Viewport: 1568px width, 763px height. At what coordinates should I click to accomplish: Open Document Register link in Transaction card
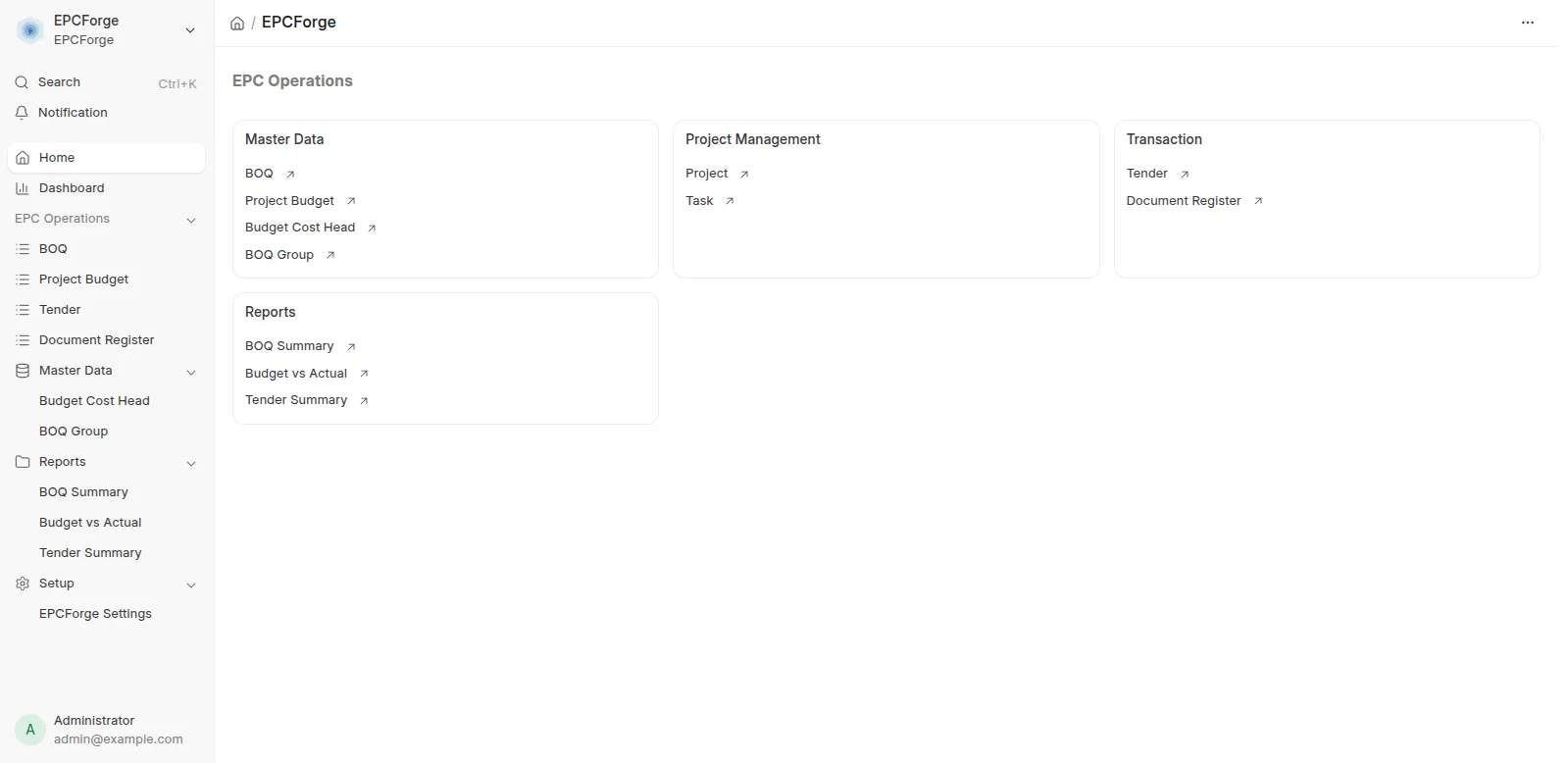point(1184,201)
